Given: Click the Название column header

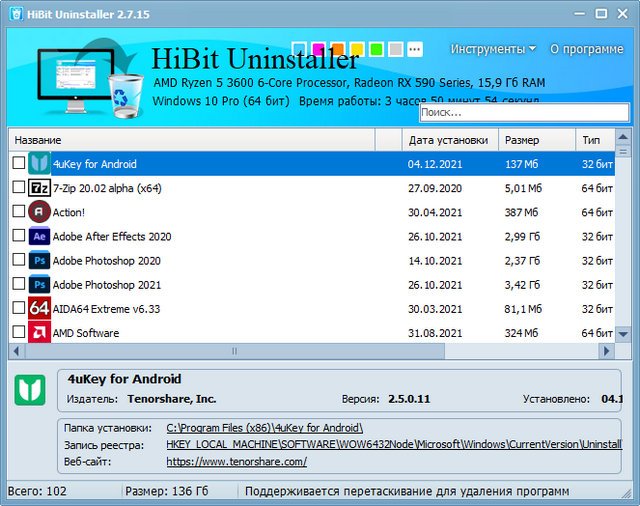Looking at the screenshot, I should pos(38,140).
